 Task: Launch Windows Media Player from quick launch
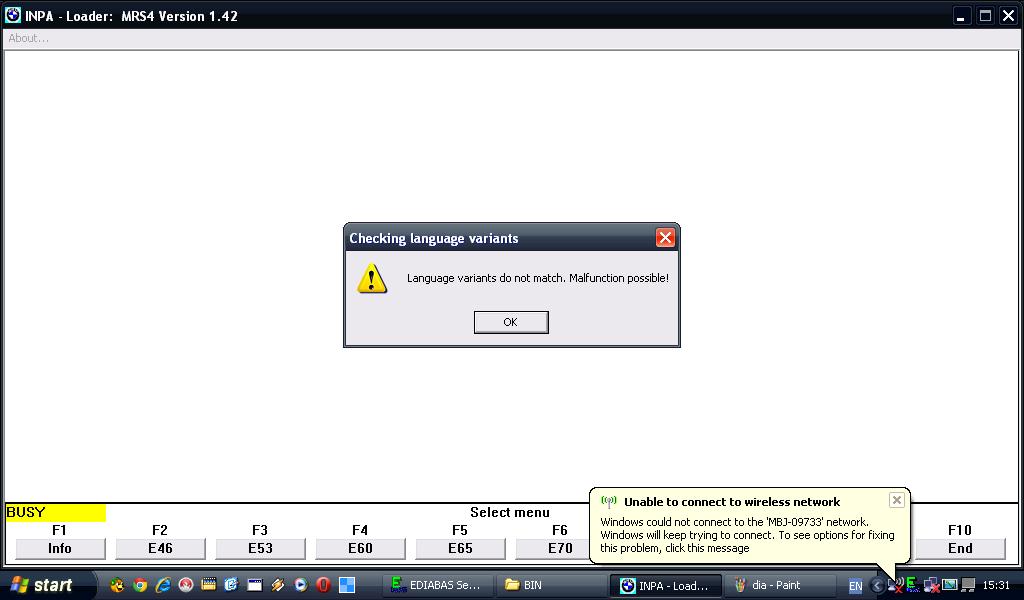[300, 585]
